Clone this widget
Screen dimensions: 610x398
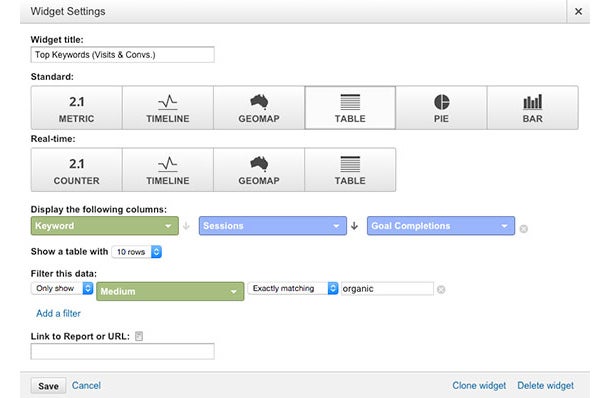pyautogui.click(x=479, y=386)
